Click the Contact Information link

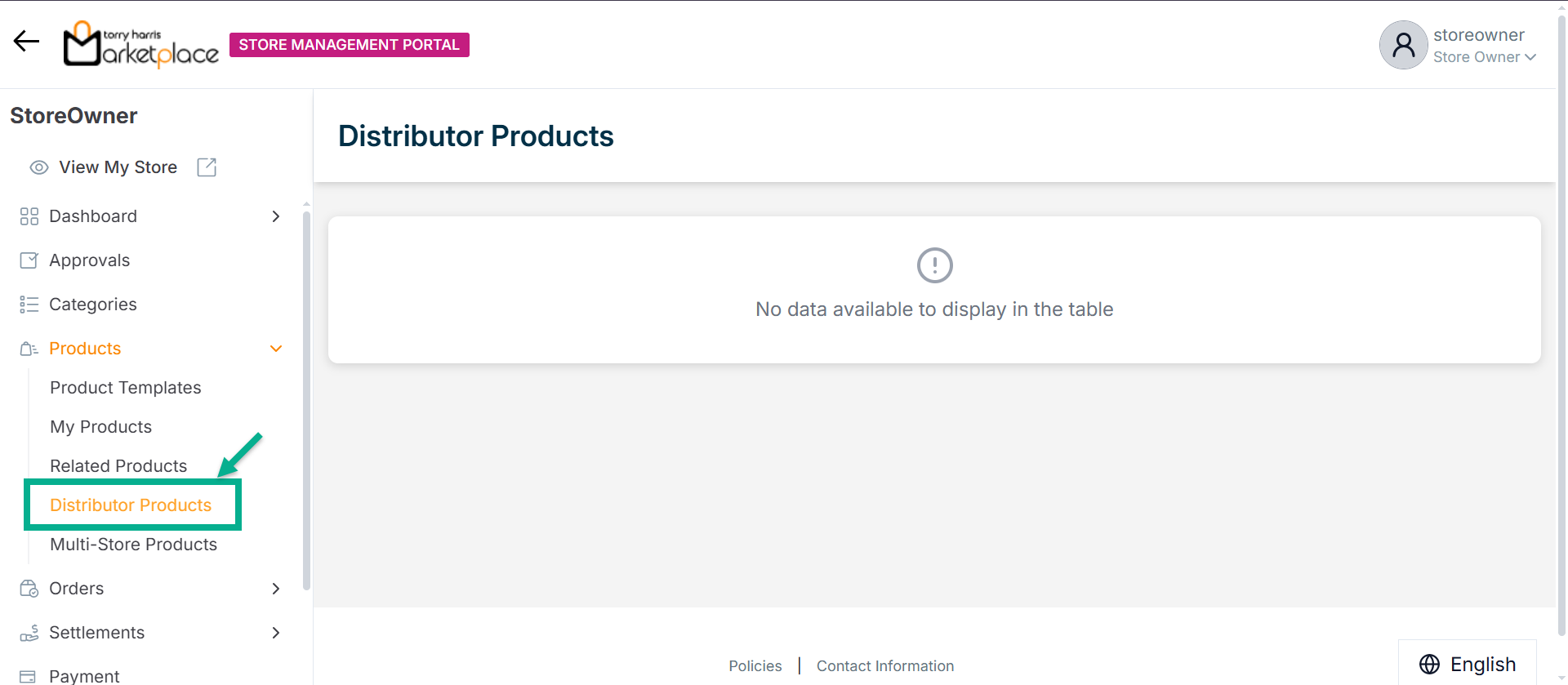point(884,666)
